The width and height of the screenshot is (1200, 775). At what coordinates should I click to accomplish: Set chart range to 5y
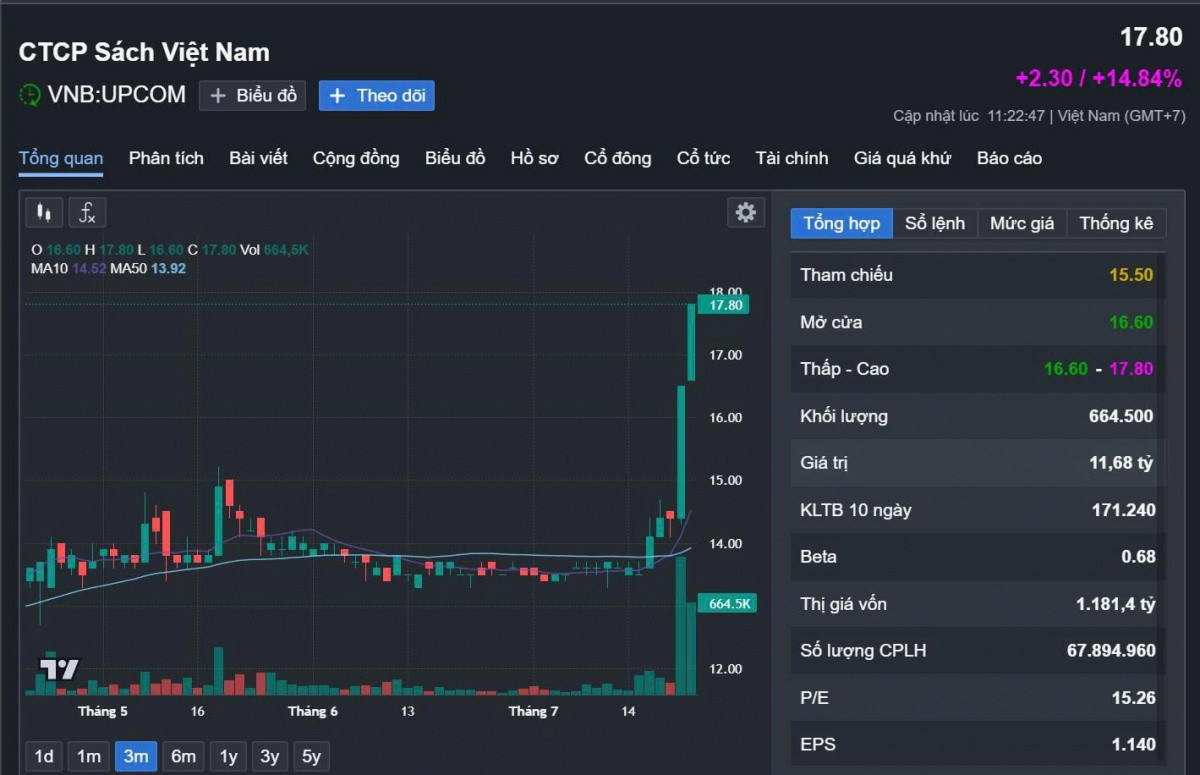click(311, 756)
